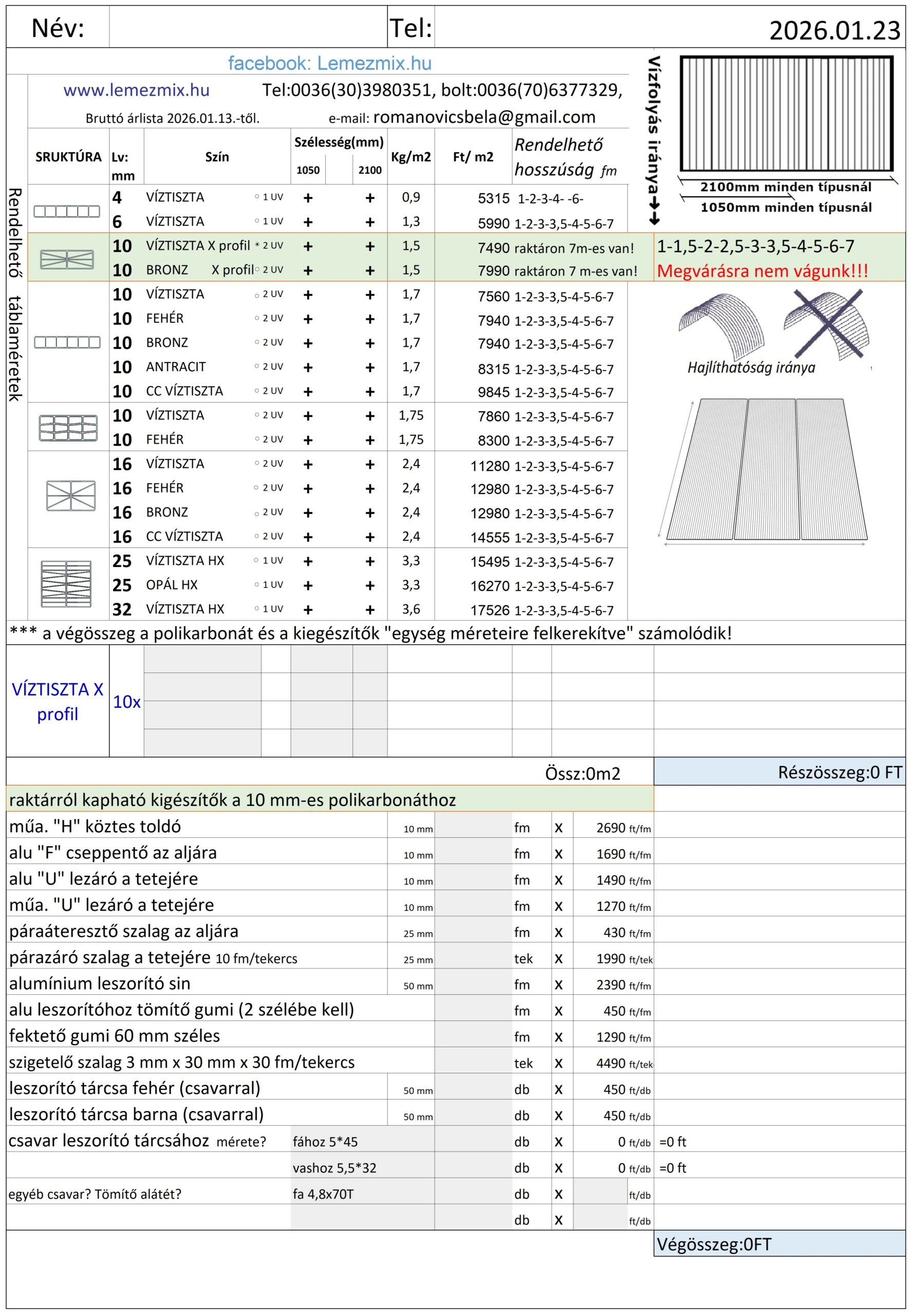Viewport: 912px width, 1316px height.
Task: Click the ribbed sheet diagram above 2100mm label
Action: pos(786,114)
